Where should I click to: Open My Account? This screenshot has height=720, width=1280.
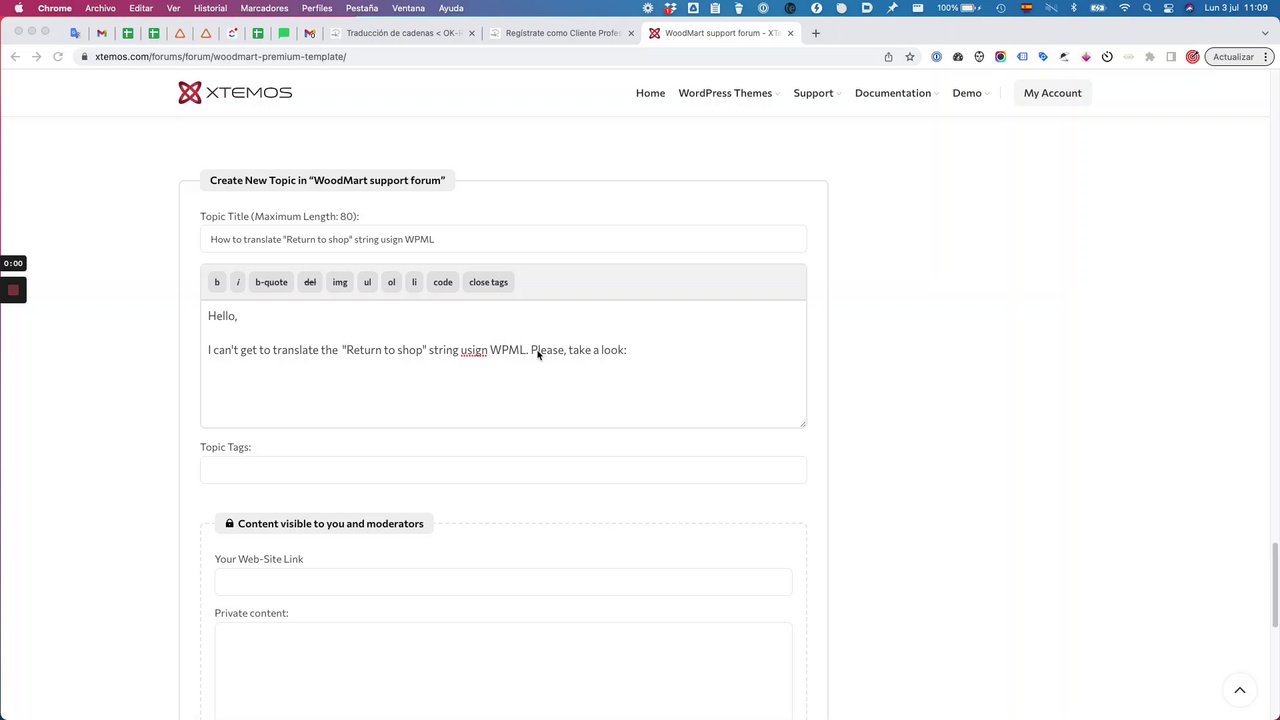(1052, 93)
